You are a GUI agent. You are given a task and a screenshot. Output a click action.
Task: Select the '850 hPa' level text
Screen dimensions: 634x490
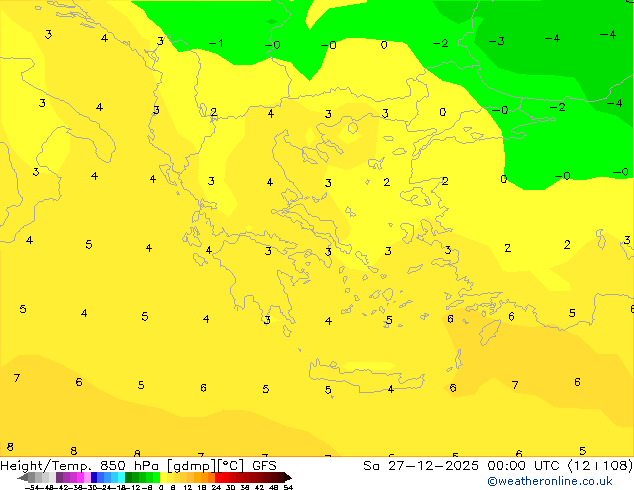pyautogui.click(x=129, y=466)
